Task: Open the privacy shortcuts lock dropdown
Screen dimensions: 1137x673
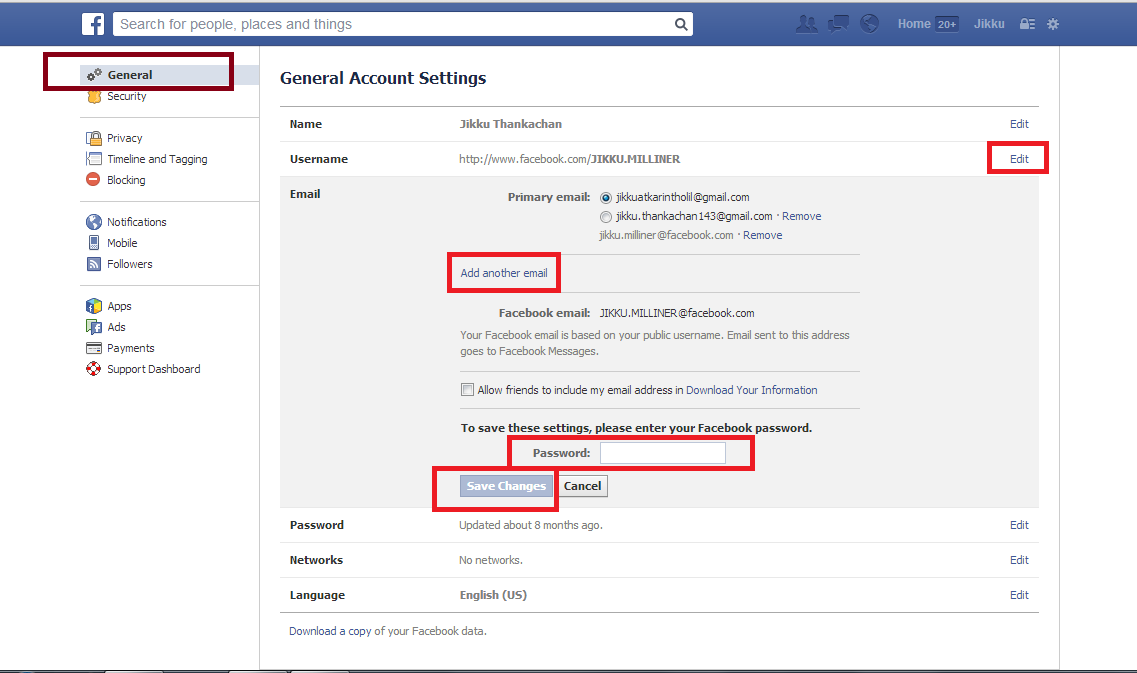Action: (1026, 22)
